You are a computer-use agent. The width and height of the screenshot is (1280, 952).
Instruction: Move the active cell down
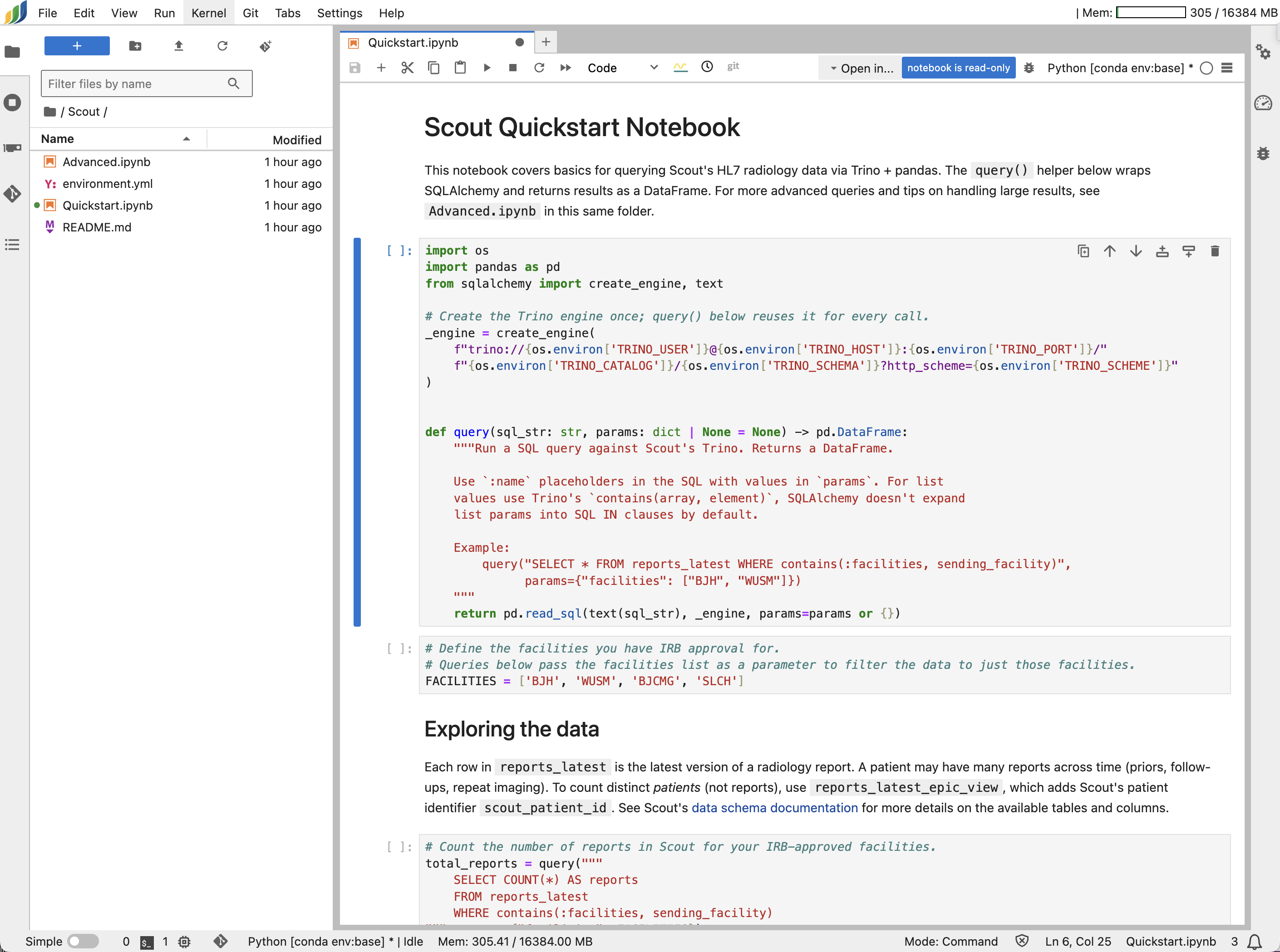coord(1136,251)
